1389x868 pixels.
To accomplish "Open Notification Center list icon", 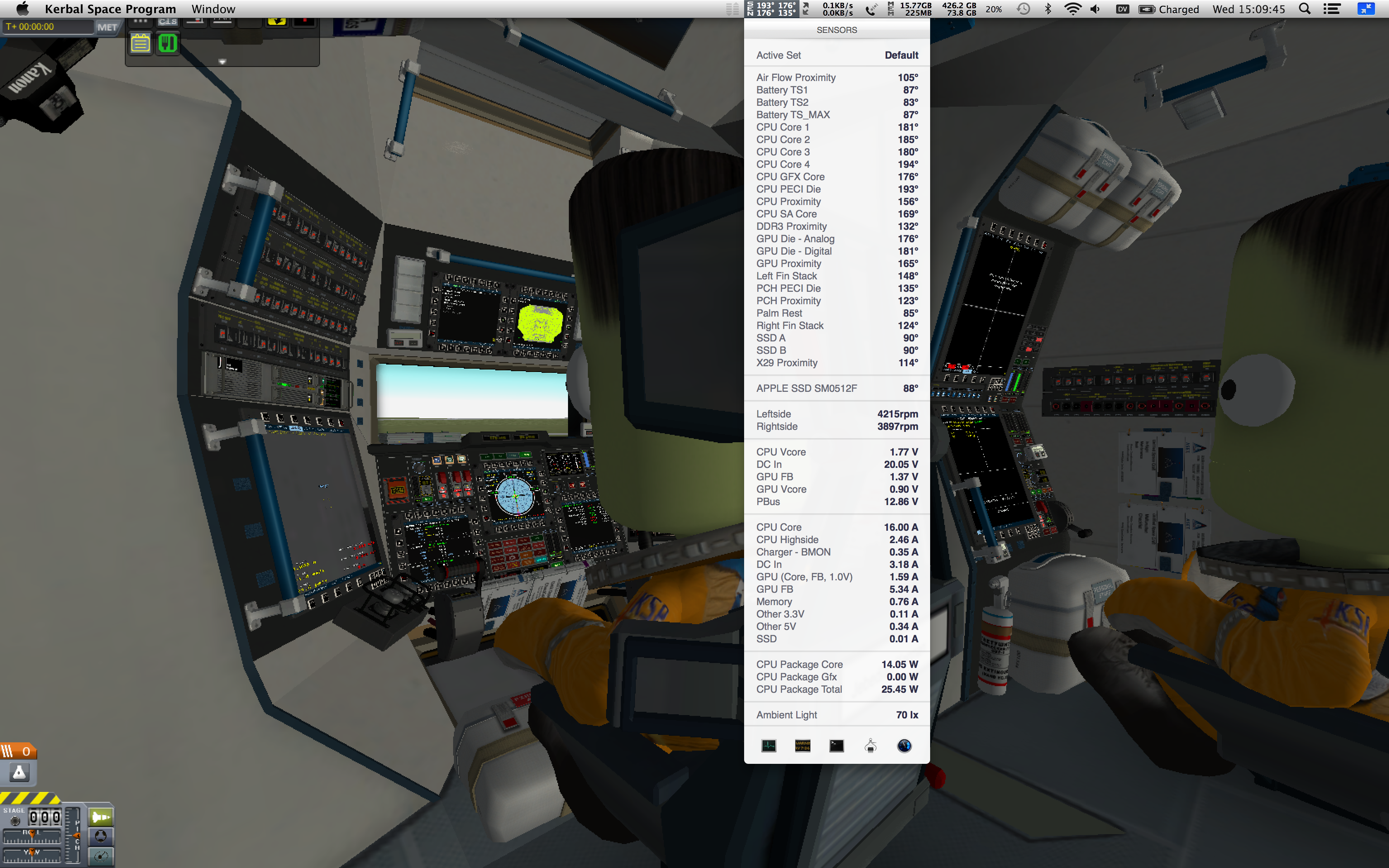I will [1332, 9].
